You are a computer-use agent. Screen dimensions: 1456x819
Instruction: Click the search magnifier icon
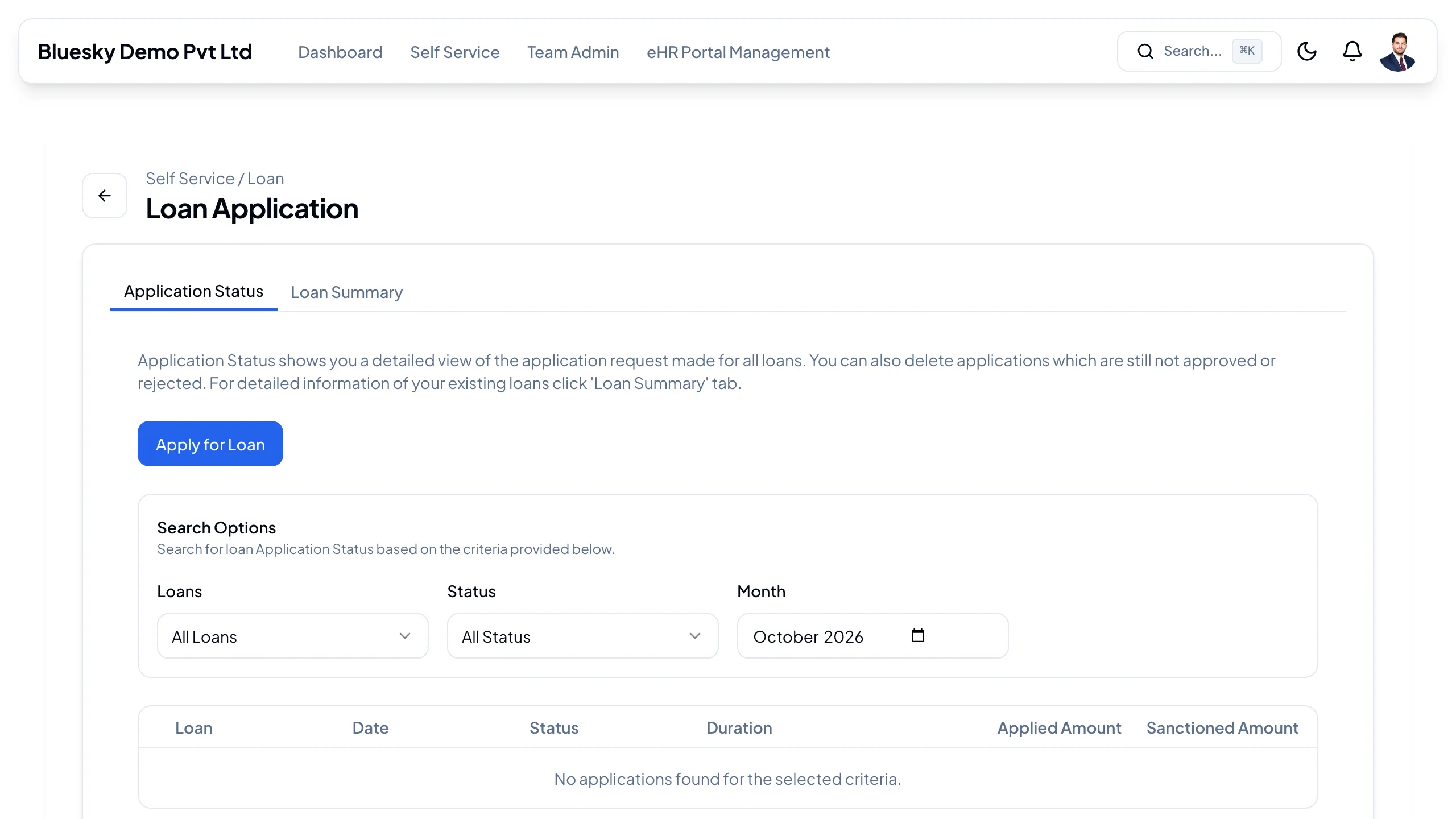pos(1145,51)
